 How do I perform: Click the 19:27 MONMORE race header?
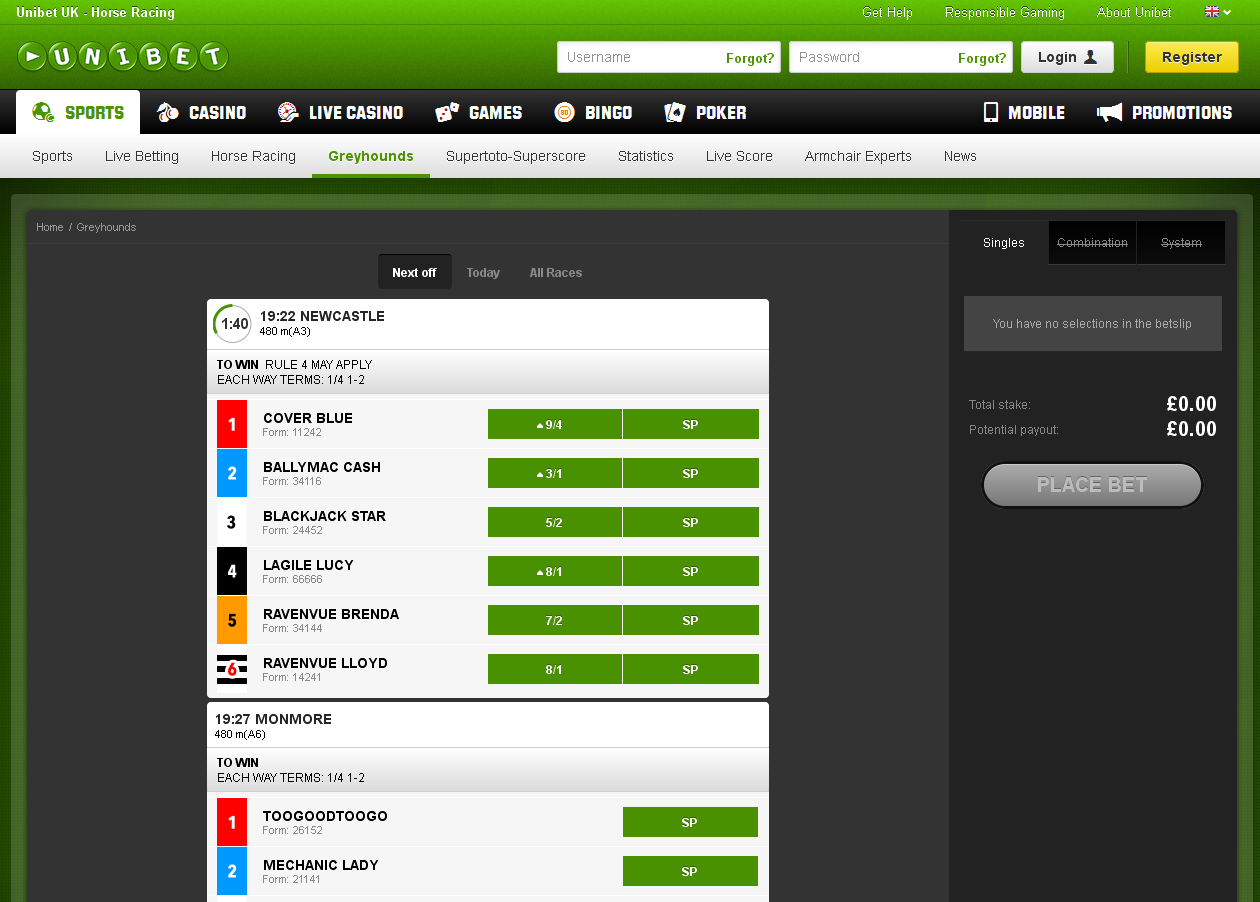coord(488,725)
